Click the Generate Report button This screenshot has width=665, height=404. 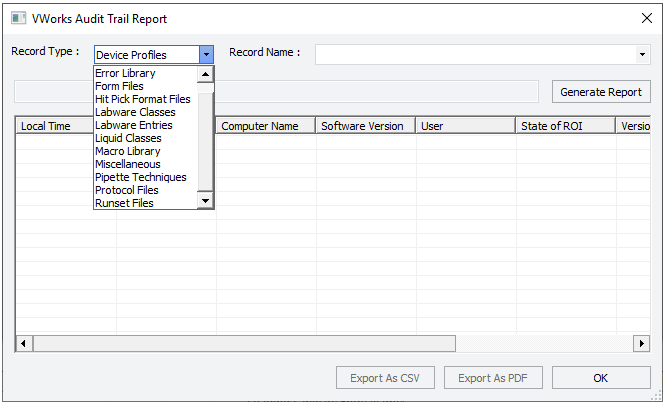601,92
